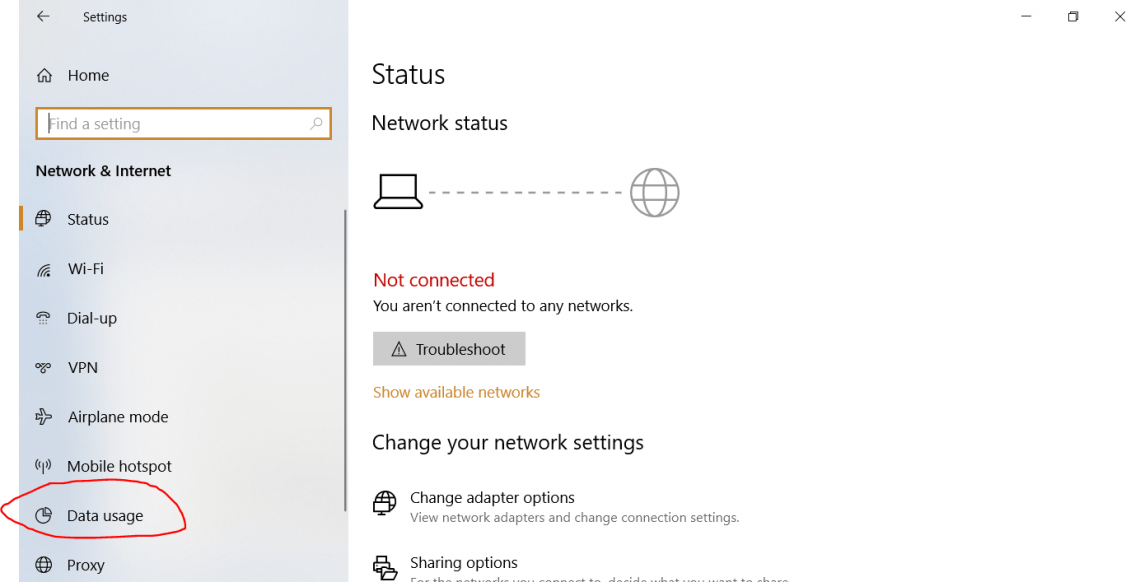Open the Mobile hotspot icon

(43, 466)
